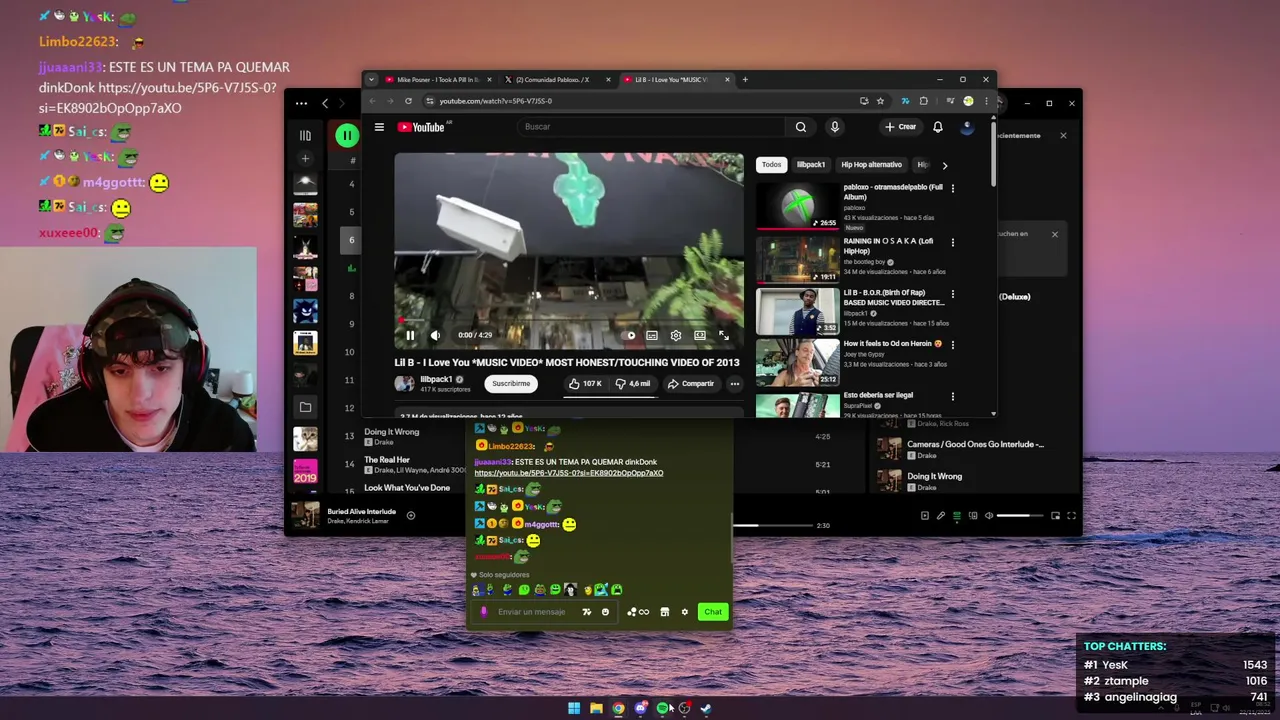Pause the YouTube video
Viewport: 1280px width, 720px height.
tap(410, 335)
